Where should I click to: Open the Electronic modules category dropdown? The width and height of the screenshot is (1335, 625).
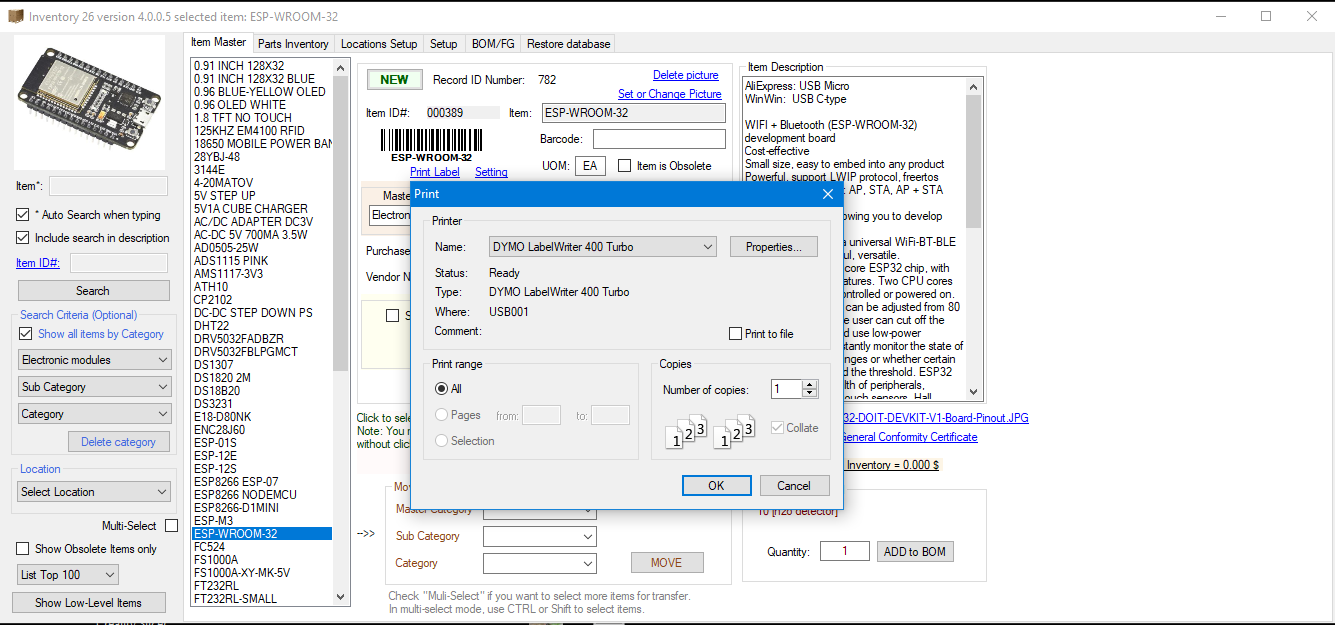click(x=95, y=360)
